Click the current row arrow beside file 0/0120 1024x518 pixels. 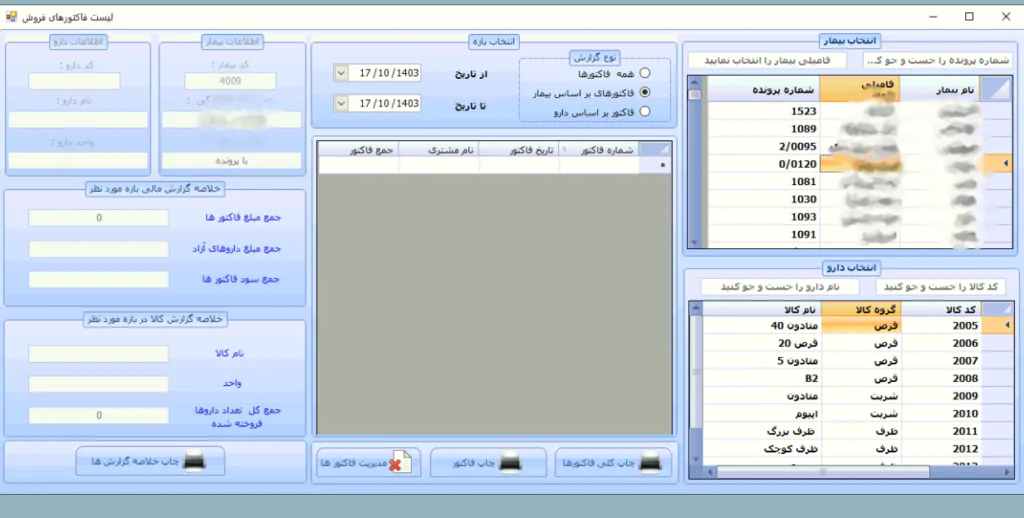(1006, 163)
